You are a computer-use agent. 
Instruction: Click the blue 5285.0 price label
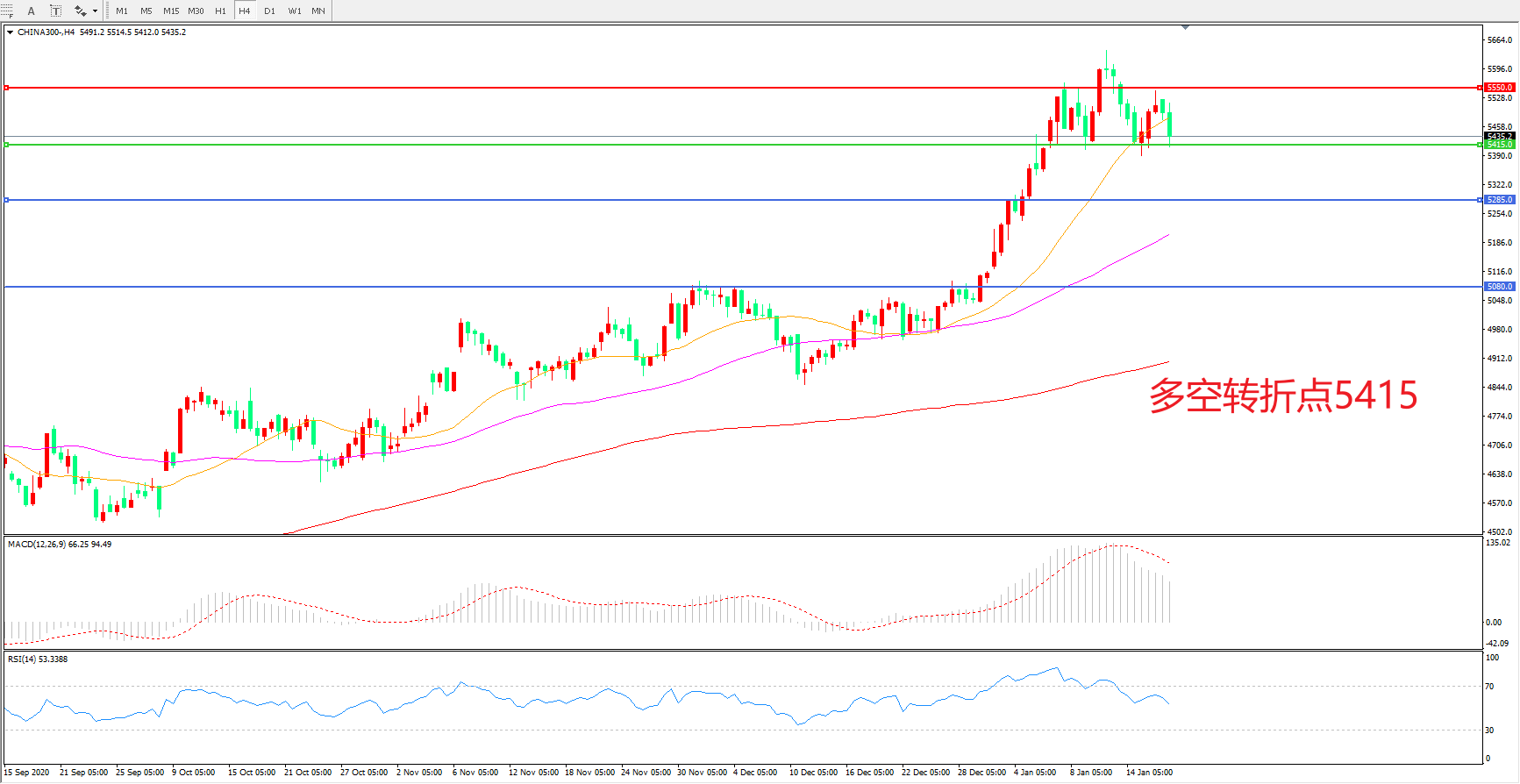point(1499,200)
